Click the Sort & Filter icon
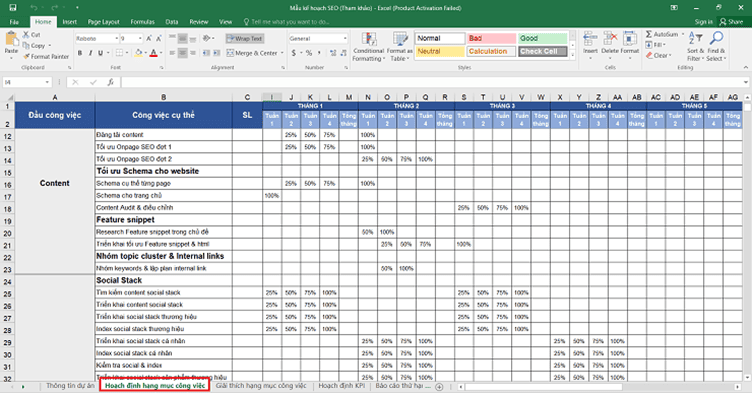 [x=695, y=39]
